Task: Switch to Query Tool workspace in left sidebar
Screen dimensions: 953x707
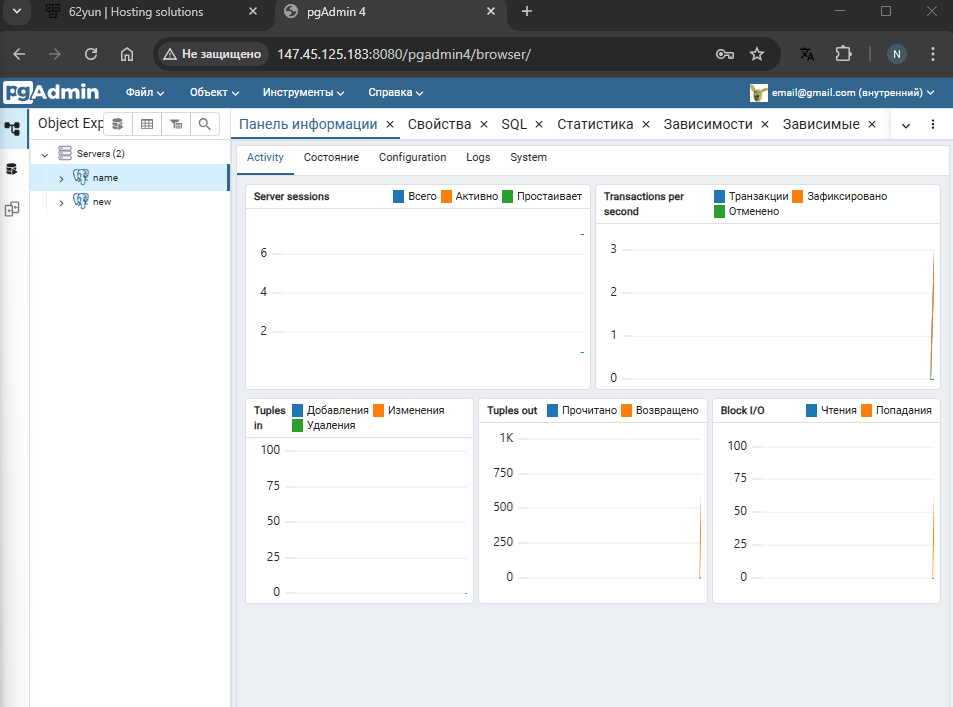Action: coord(12,169)
